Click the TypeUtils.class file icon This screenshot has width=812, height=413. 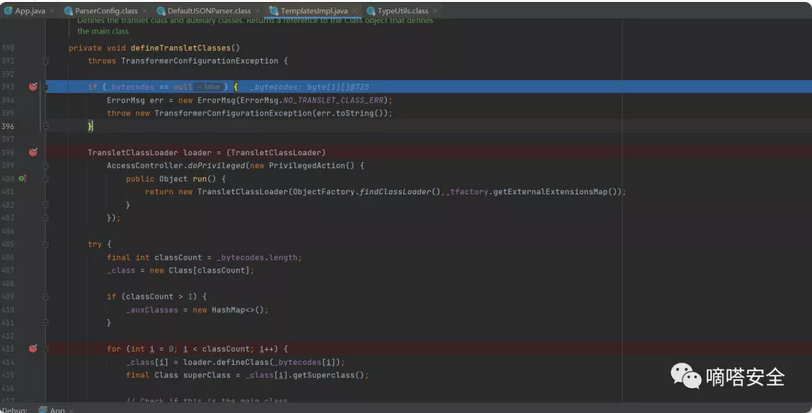pos(370,11)
